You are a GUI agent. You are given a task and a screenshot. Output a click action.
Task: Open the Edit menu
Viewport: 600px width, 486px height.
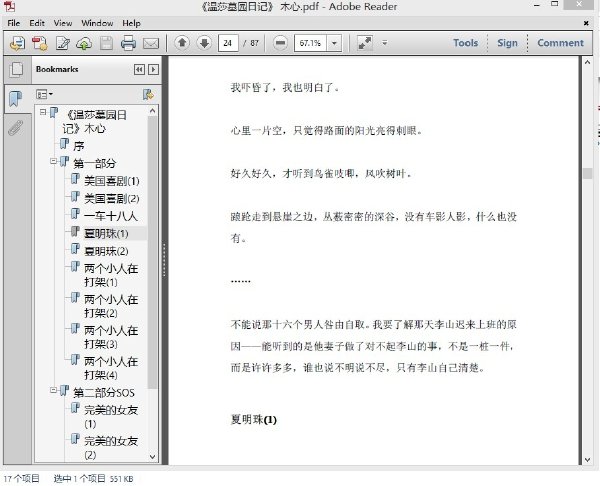tap(37, 23)
